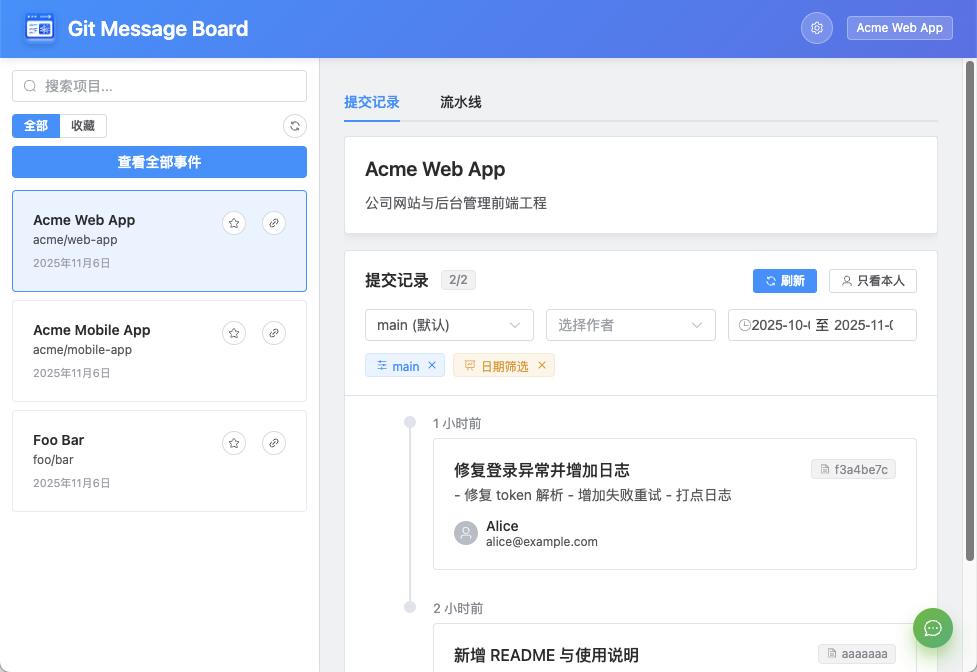Select the 全部 project filter
977x672 pixels.
(x=36, y=126)
